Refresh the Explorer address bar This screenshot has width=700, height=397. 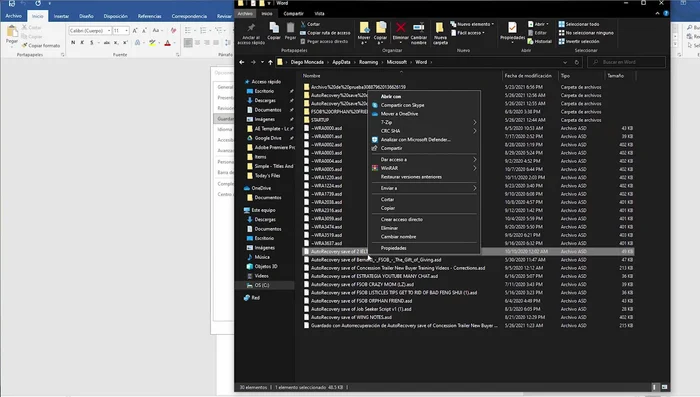(576, 62)
